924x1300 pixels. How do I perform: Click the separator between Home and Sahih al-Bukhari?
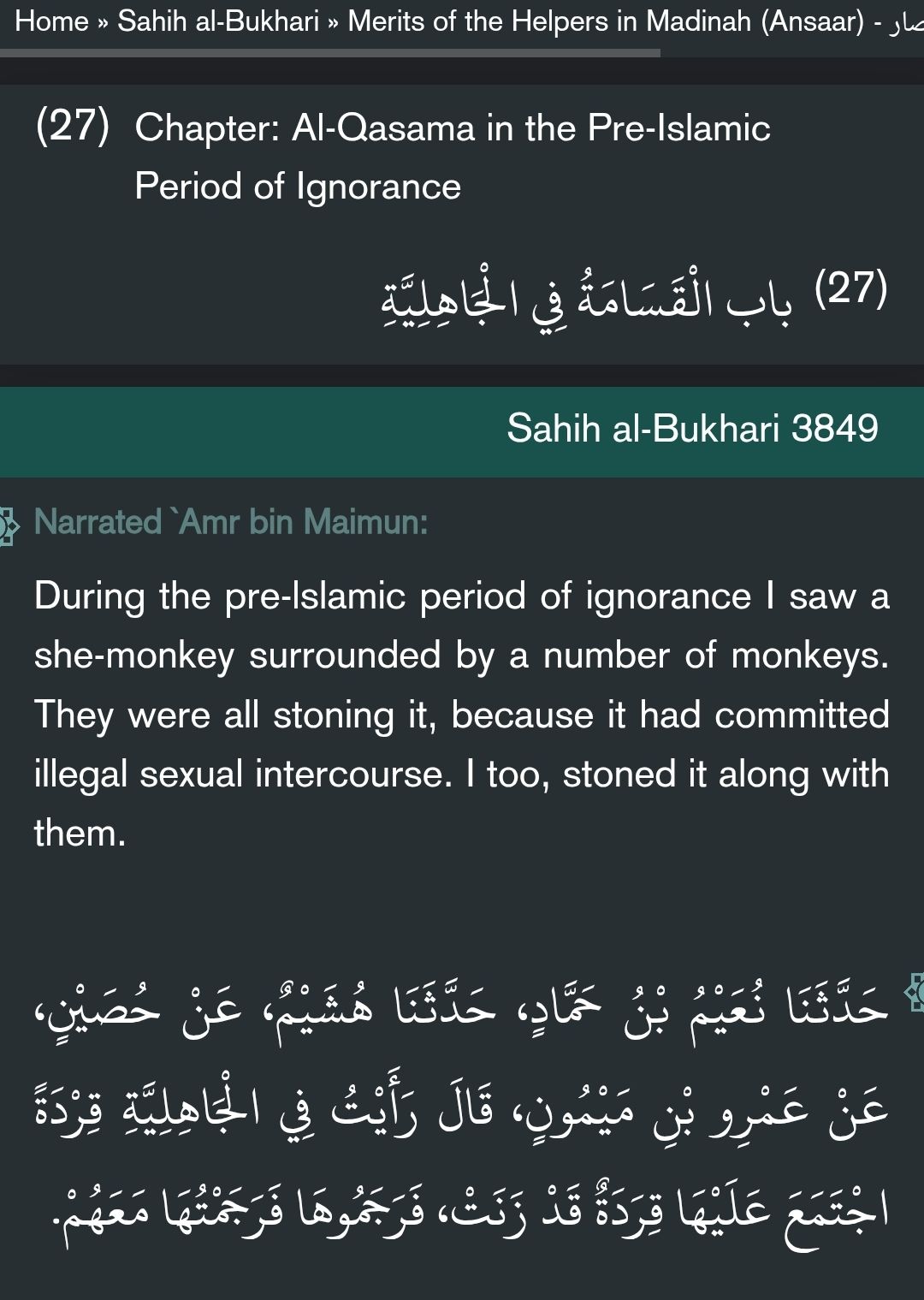click(103, 21)
